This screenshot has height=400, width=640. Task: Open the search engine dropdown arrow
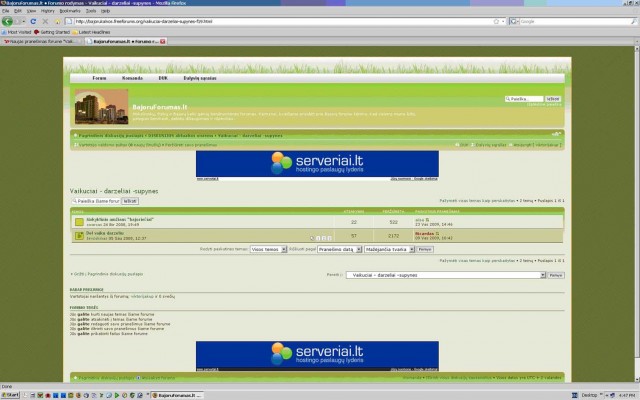pos(517,21)
